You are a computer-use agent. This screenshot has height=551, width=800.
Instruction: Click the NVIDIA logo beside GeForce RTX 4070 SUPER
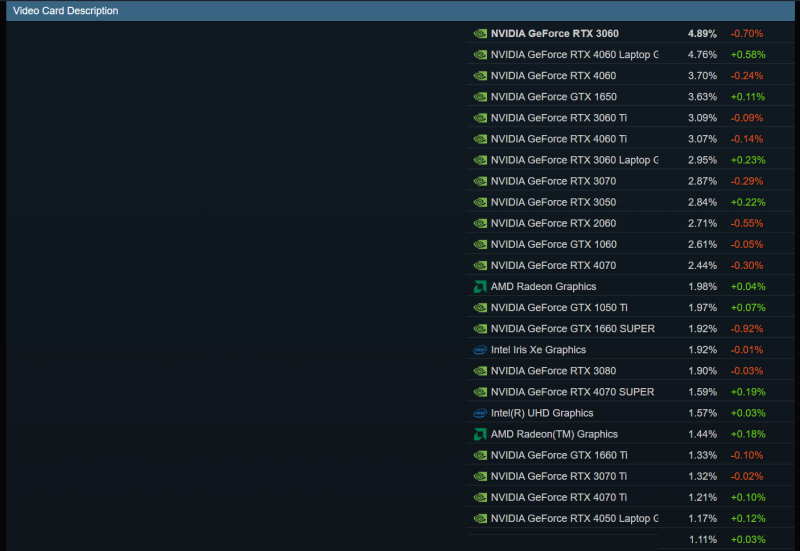point(480,392)
